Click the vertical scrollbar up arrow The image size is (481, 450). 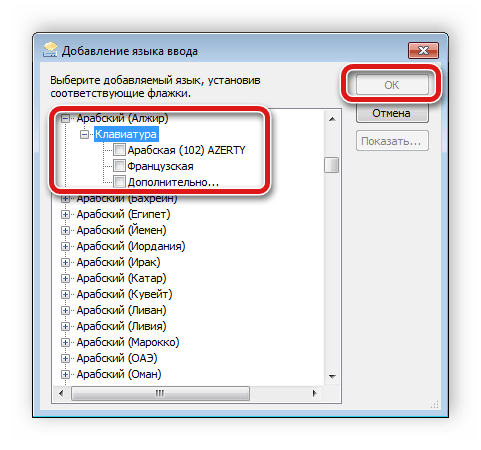332,119
